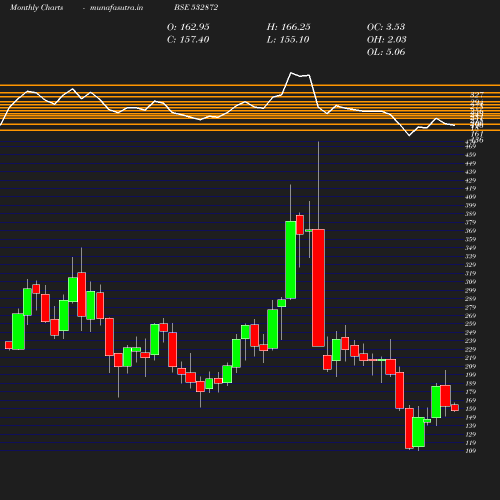Click the 169 price axis label
Image resolution: width=500 pixels, height=500 pixels.
(x=470, y=401)
